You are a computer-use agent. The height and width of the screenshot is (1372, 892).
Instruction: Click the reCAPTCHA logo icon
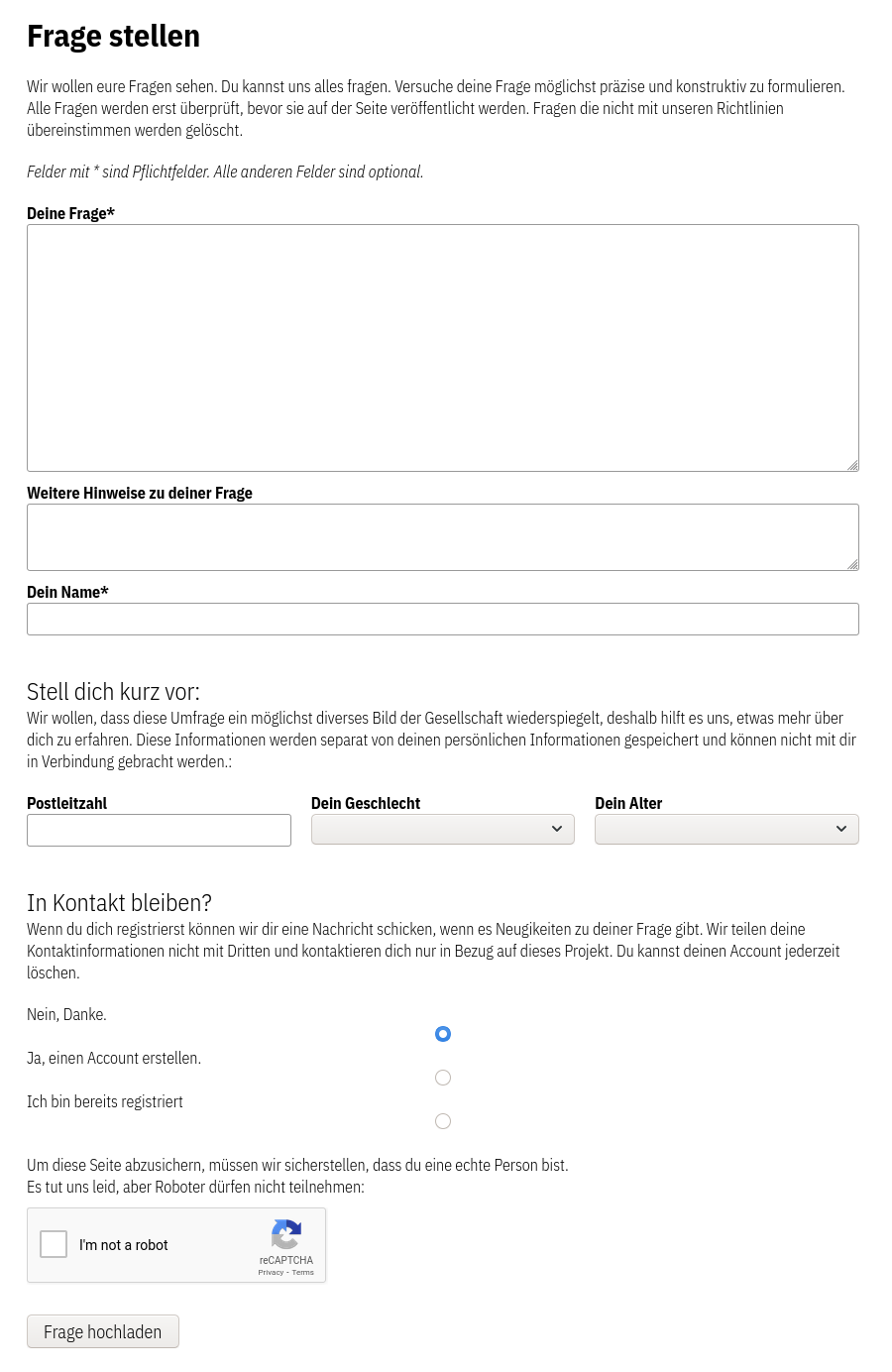[x=285, y=1235]
